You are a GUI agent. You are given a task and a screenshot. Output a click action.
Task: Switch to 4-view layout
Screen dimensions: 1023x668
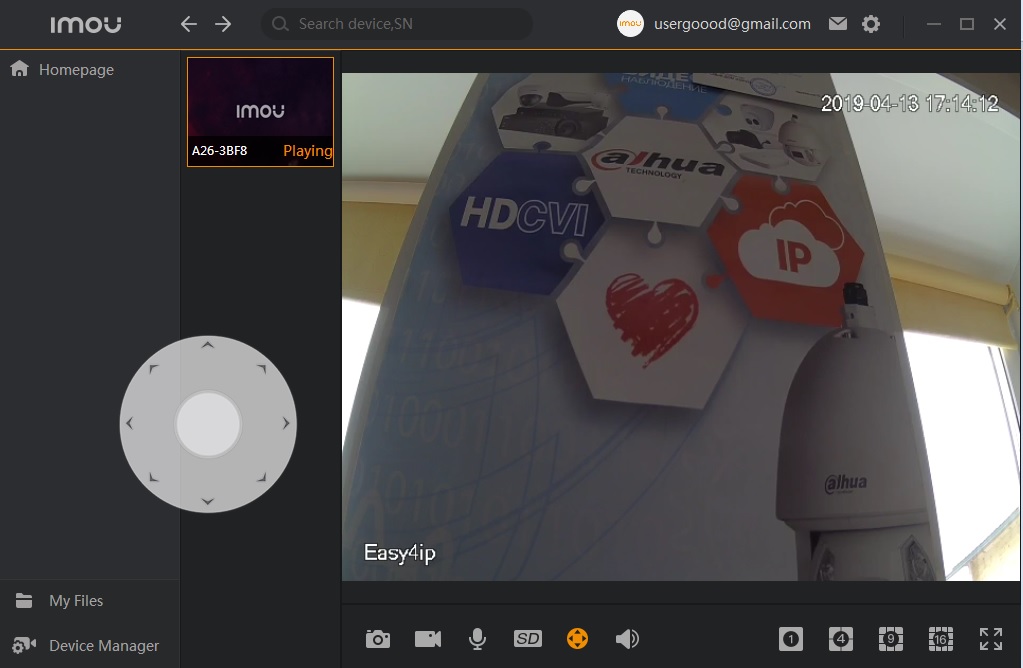coord(841,639)
